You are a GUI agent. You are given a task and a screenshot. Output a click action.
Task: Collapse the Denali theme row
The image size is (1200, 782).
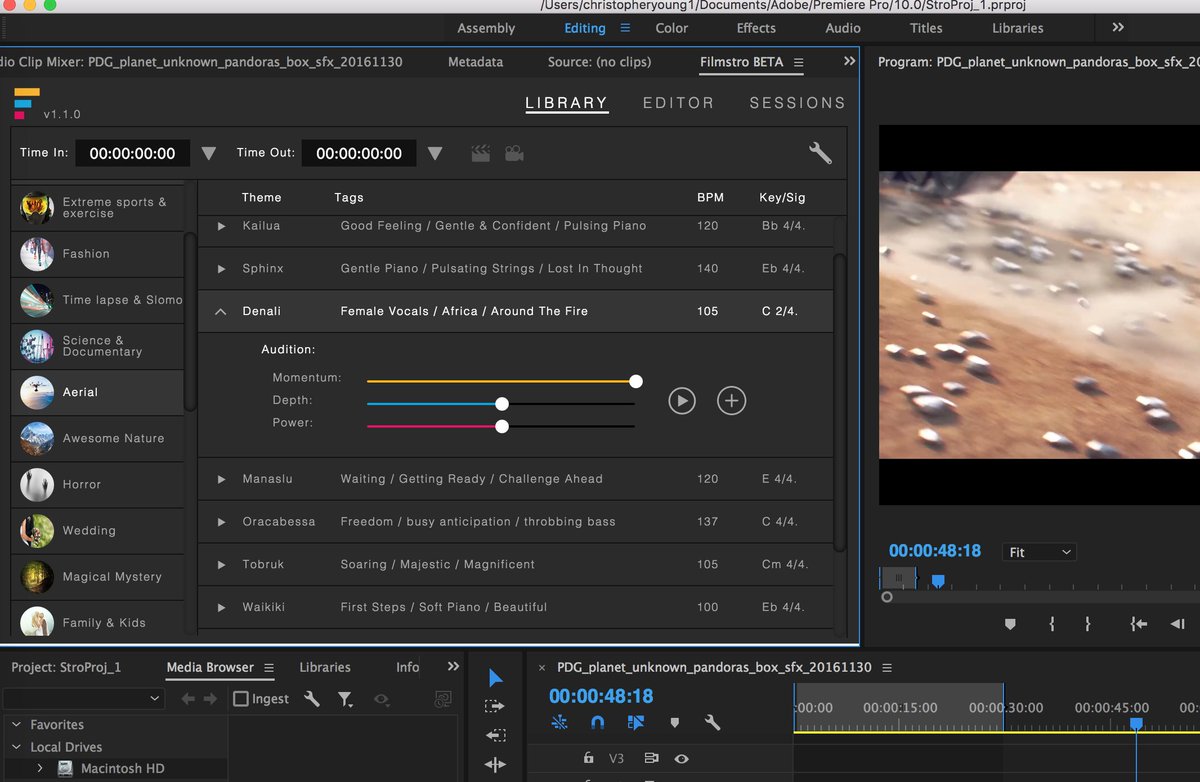click(221, 312)
